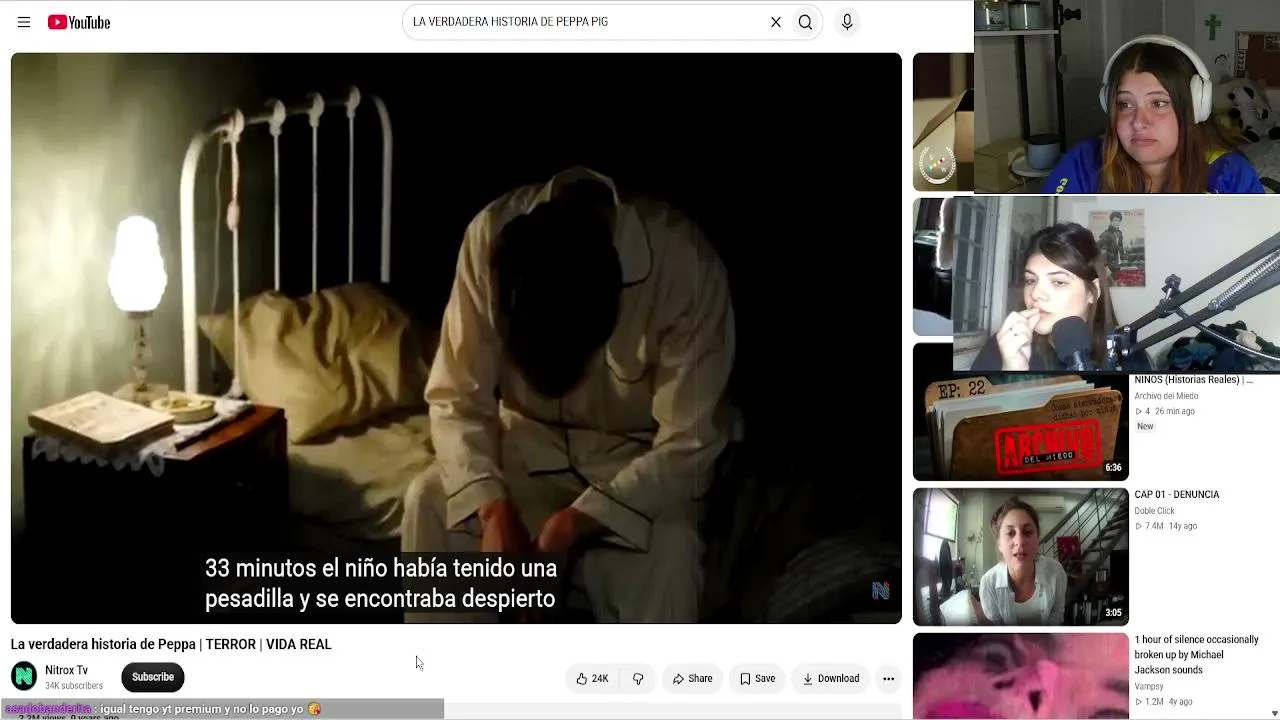Screen dimensions: 1280x720
Task: Open '1 hour of silence' video title
Action: pos(1196,655)
